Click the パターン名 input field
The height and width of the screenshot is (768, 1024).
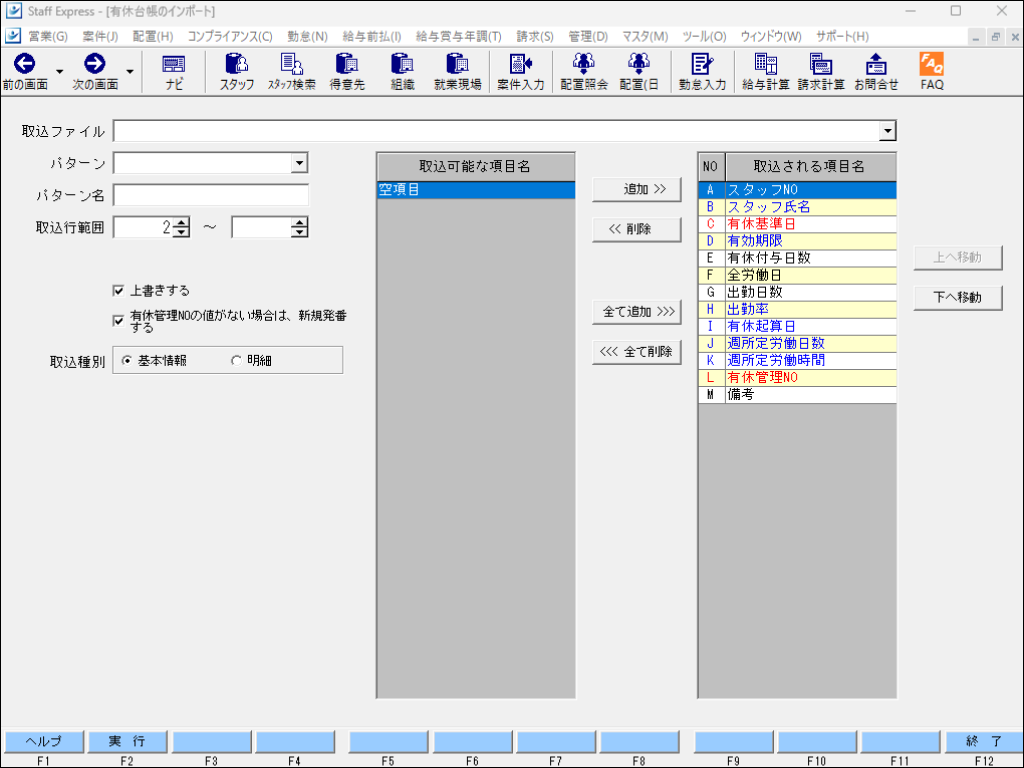pos(211,195)
